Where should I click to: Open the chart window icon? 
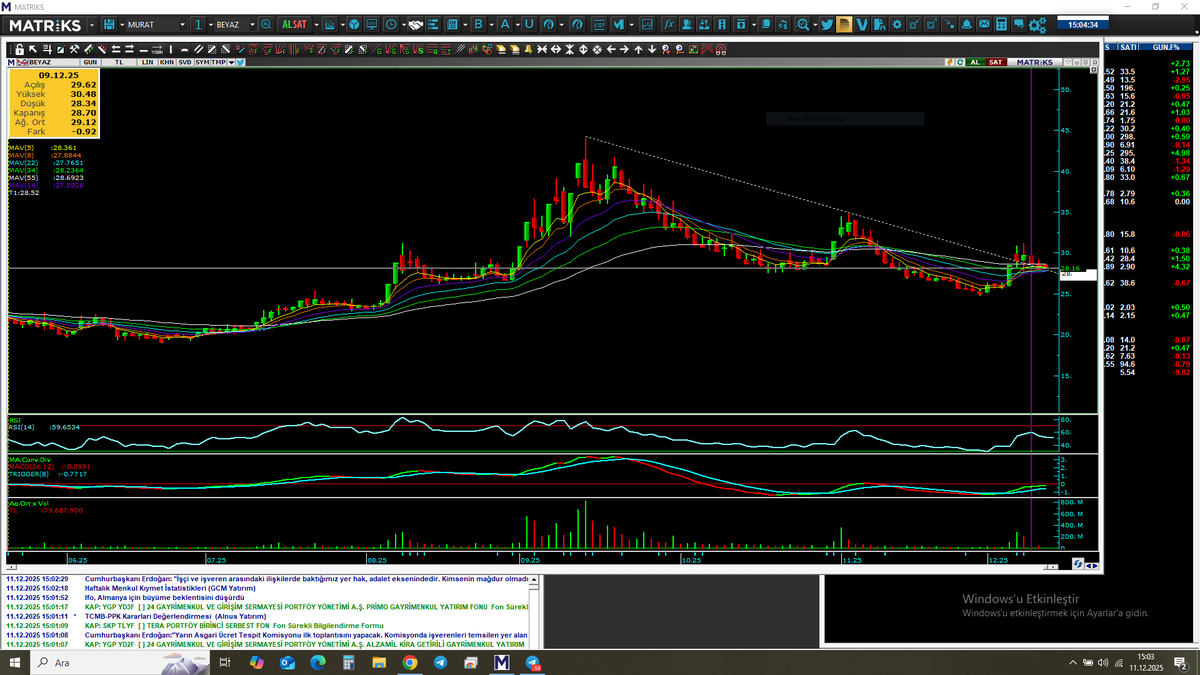tap(330, 24)
